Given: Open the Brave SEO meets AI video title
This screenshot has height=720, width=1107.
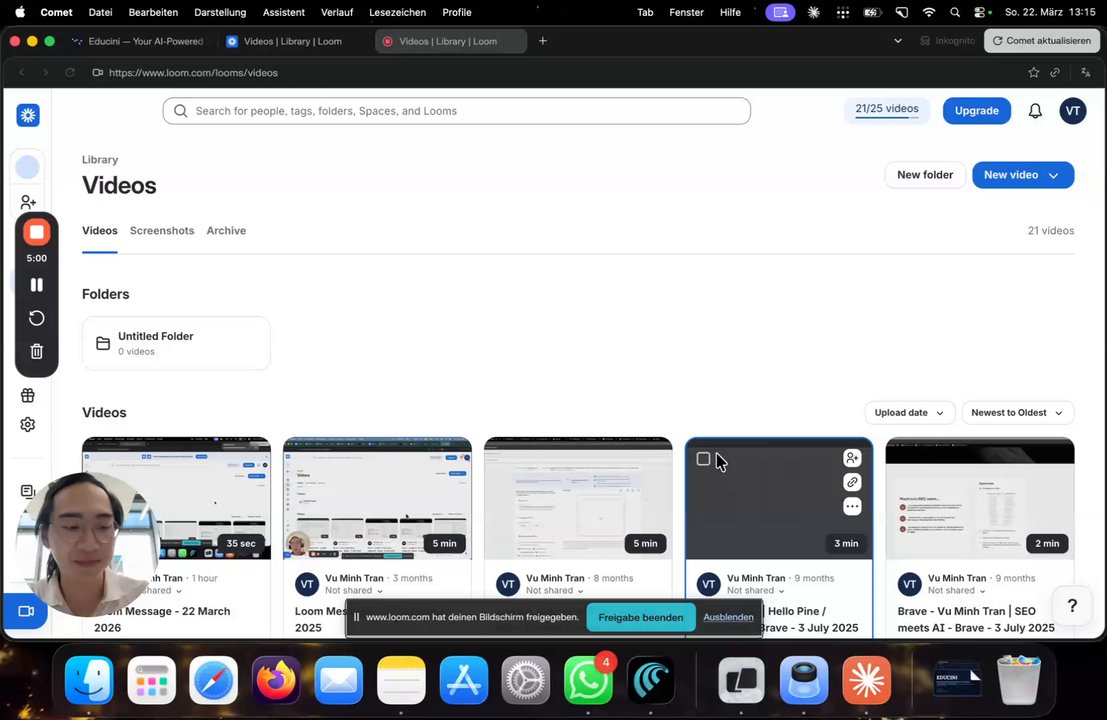Looking at the screenshot, I should coord(976,619).
